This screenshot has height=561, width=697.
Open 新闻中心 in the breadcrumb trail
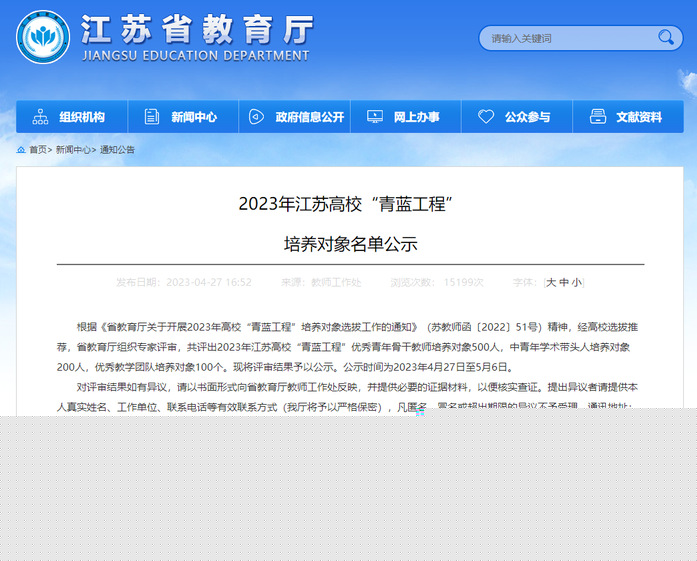[73, 150]
